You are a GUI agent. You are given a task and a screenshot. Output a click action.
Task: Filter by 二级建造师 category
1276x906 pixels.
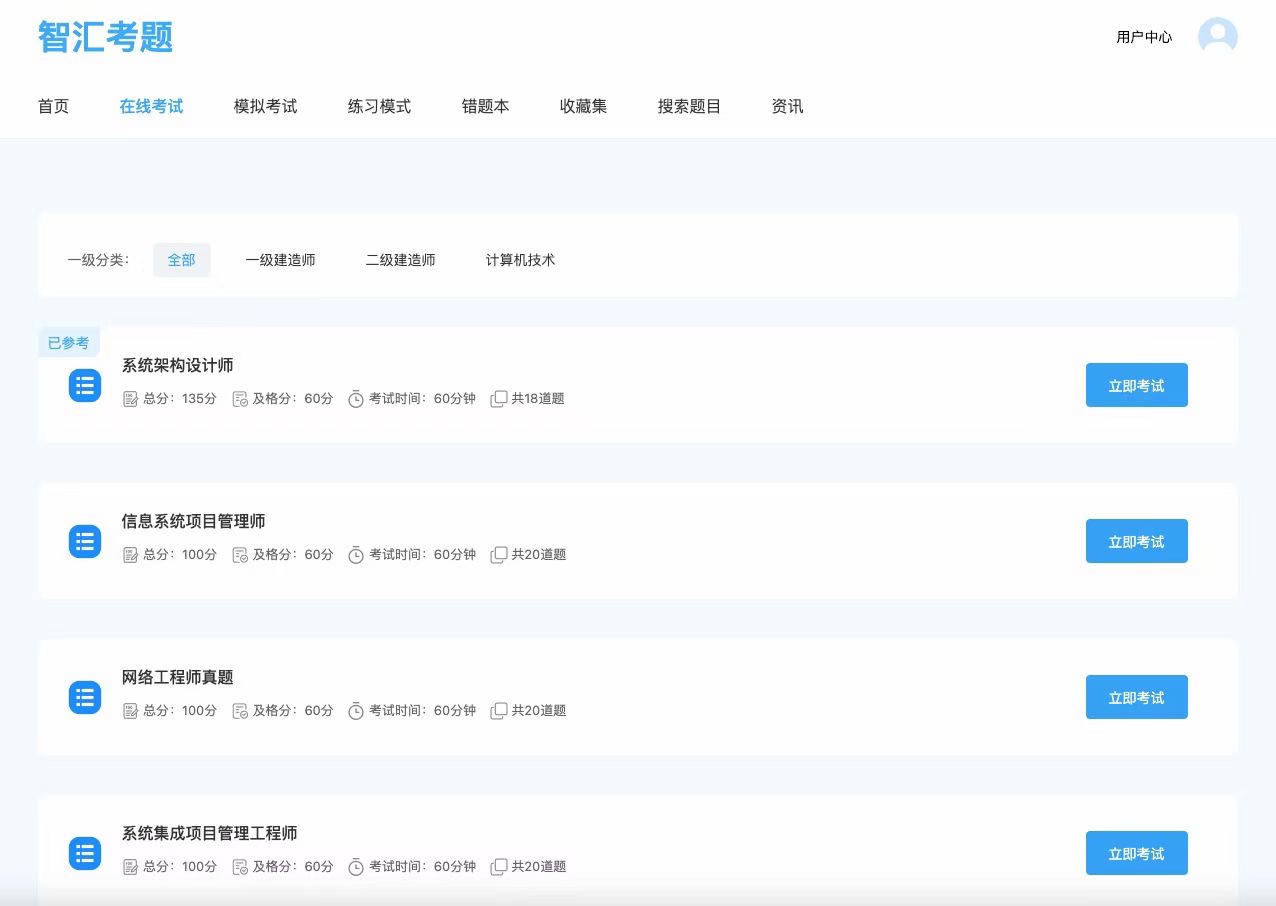[x=400, y=260]
